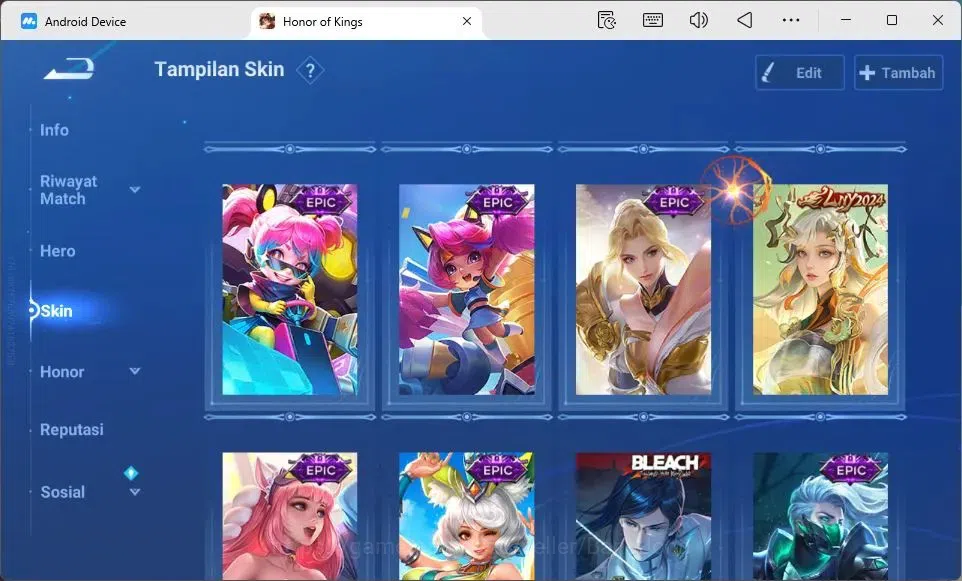The width and height of the screenshot is (962, 581).
Task: Go back using the return arrow icon
Action: [x=69, y=68]
